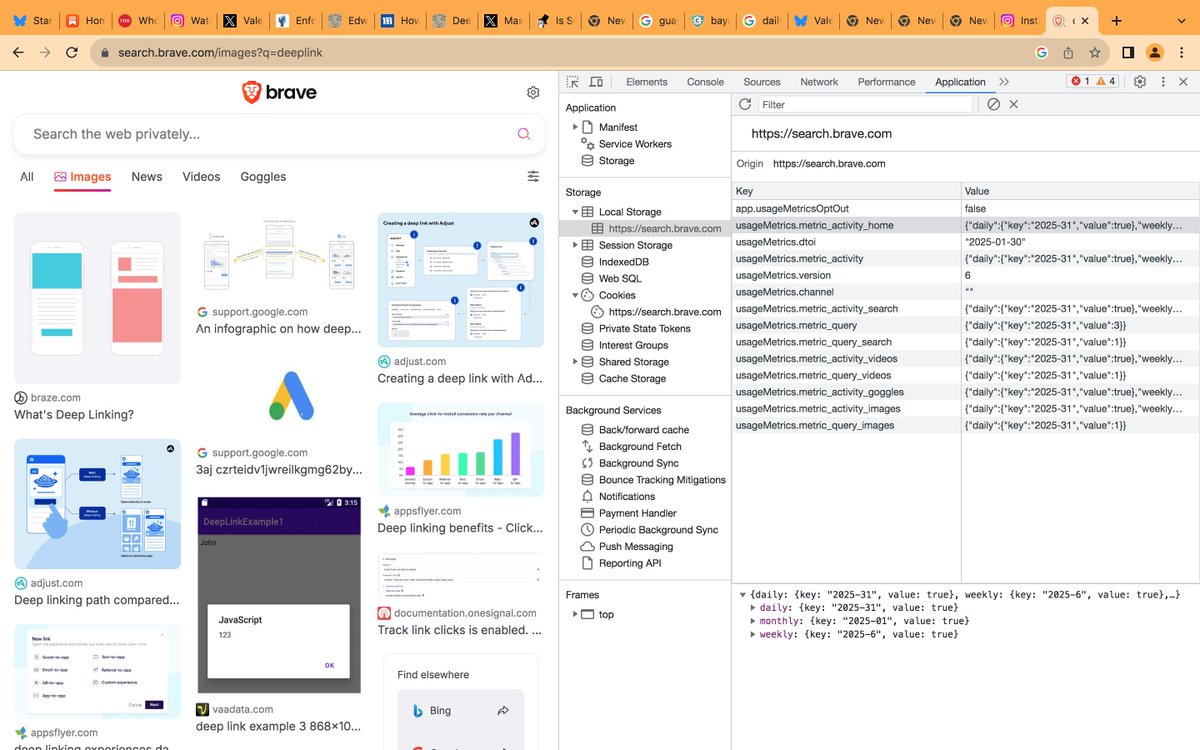This screenshot has width=1200, height=750.
Task: Open braze.com What's Deep Linking image
Action: tap(97, 298)
